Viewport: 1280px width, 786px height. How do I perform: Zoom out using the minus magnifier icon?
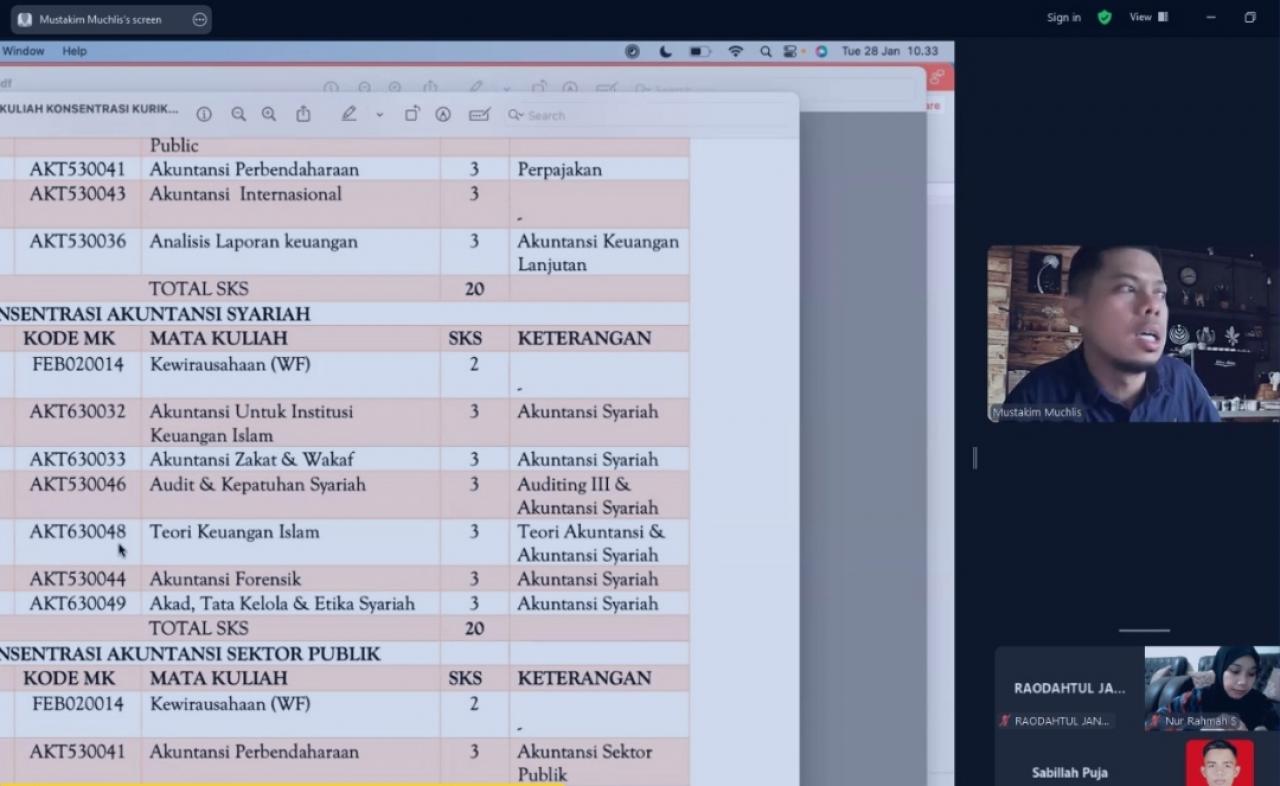tap(238, 115)
